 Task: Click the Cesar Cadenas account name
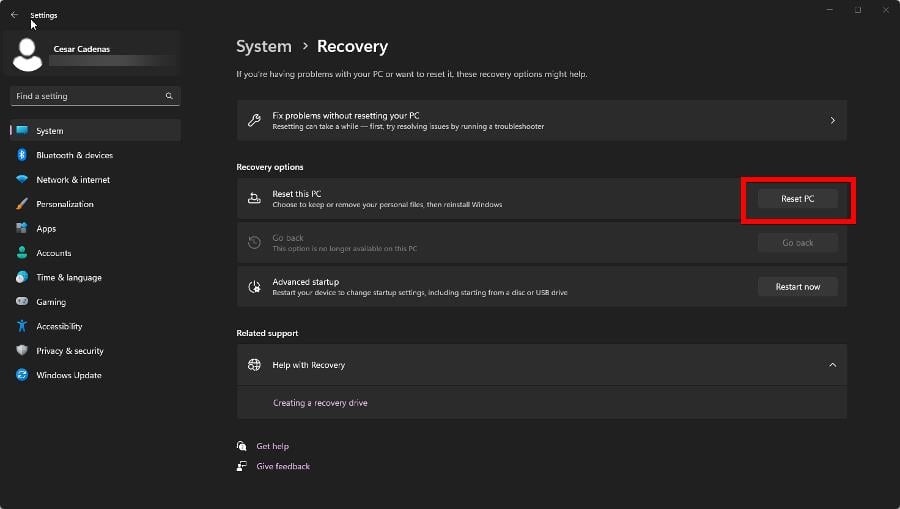[82, 49]
